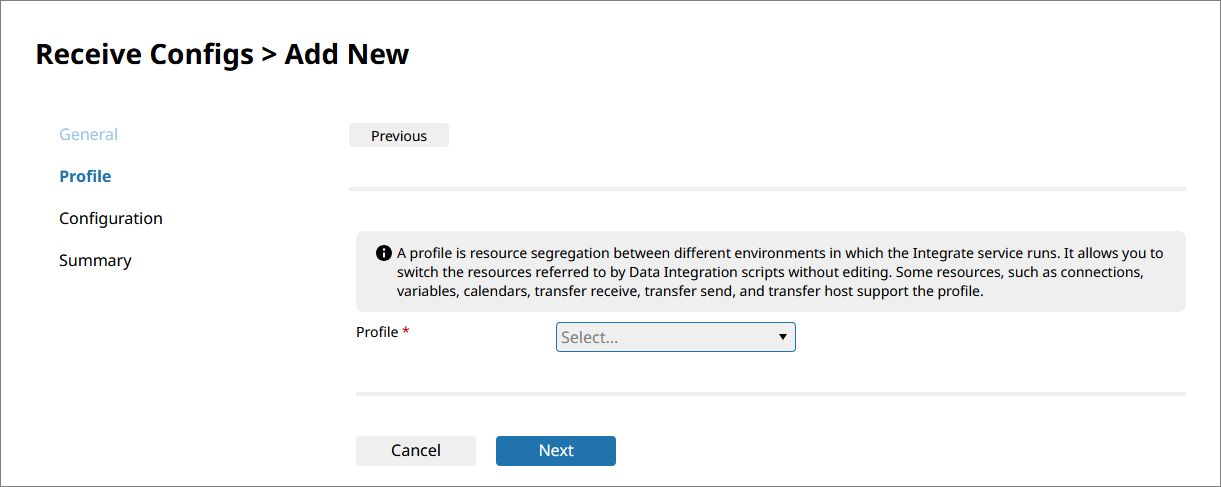Click the breadcrumb arrow separator in the title

click(x=268, y=54)
